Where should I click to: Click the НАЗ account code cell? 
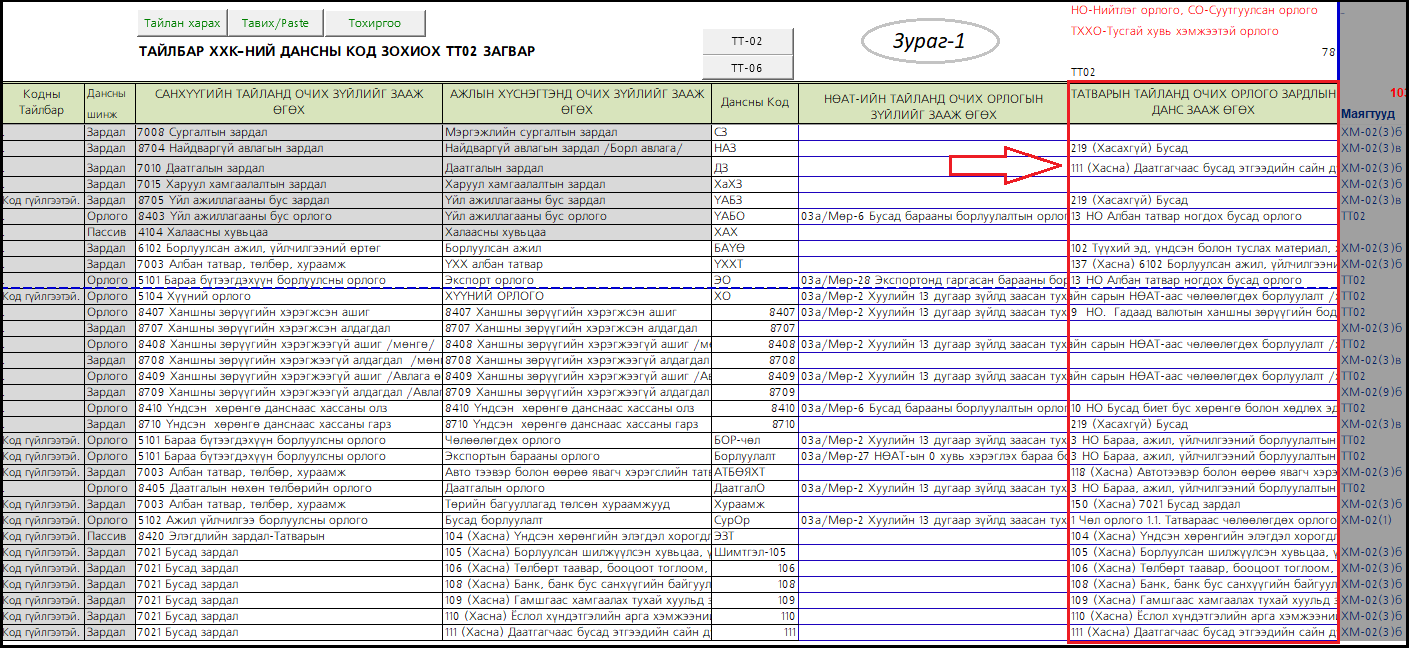pyautogui.click(x=754, y=148)
